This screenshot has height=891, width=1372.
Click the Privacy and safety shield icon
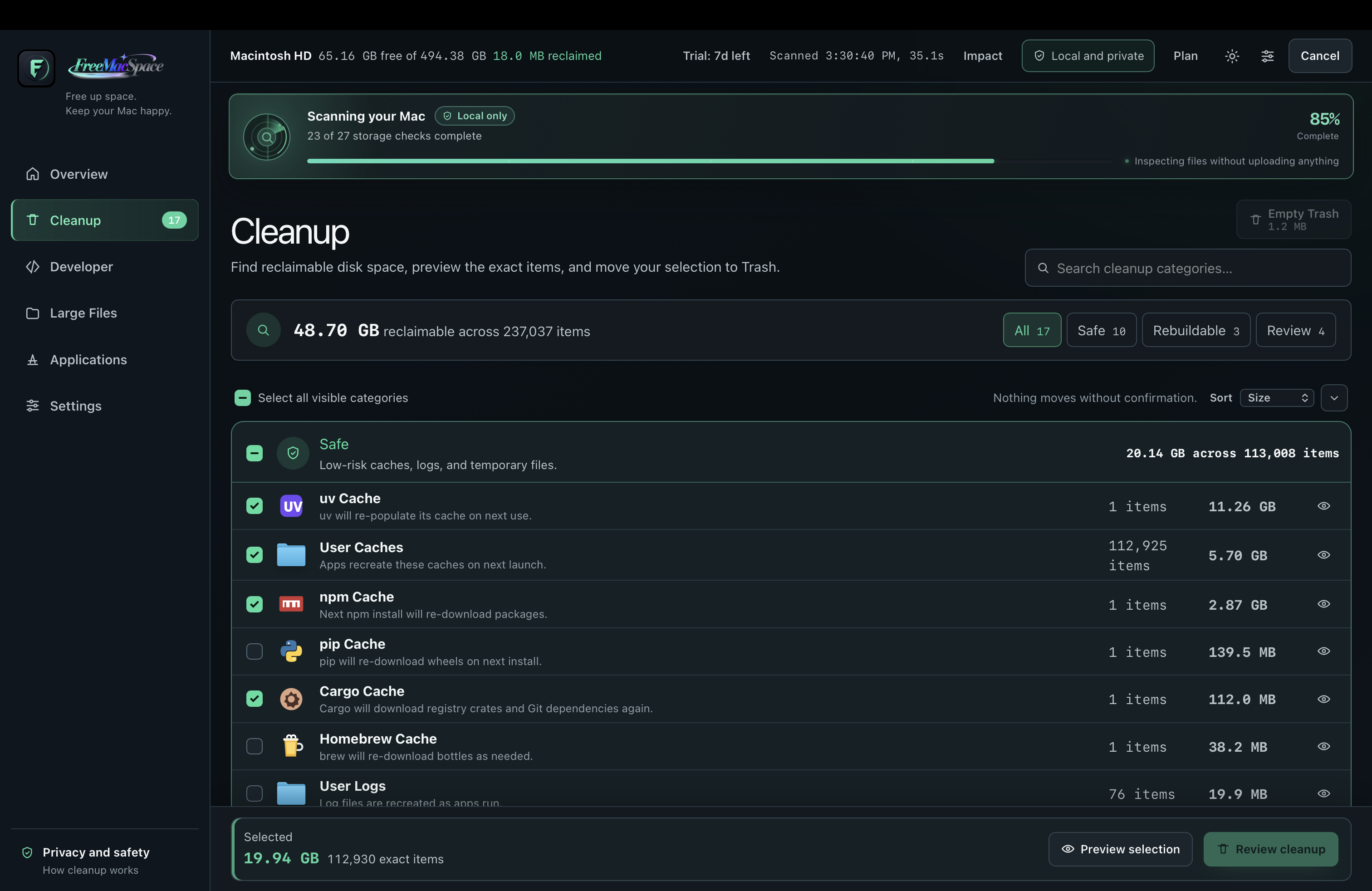[27, 852]
